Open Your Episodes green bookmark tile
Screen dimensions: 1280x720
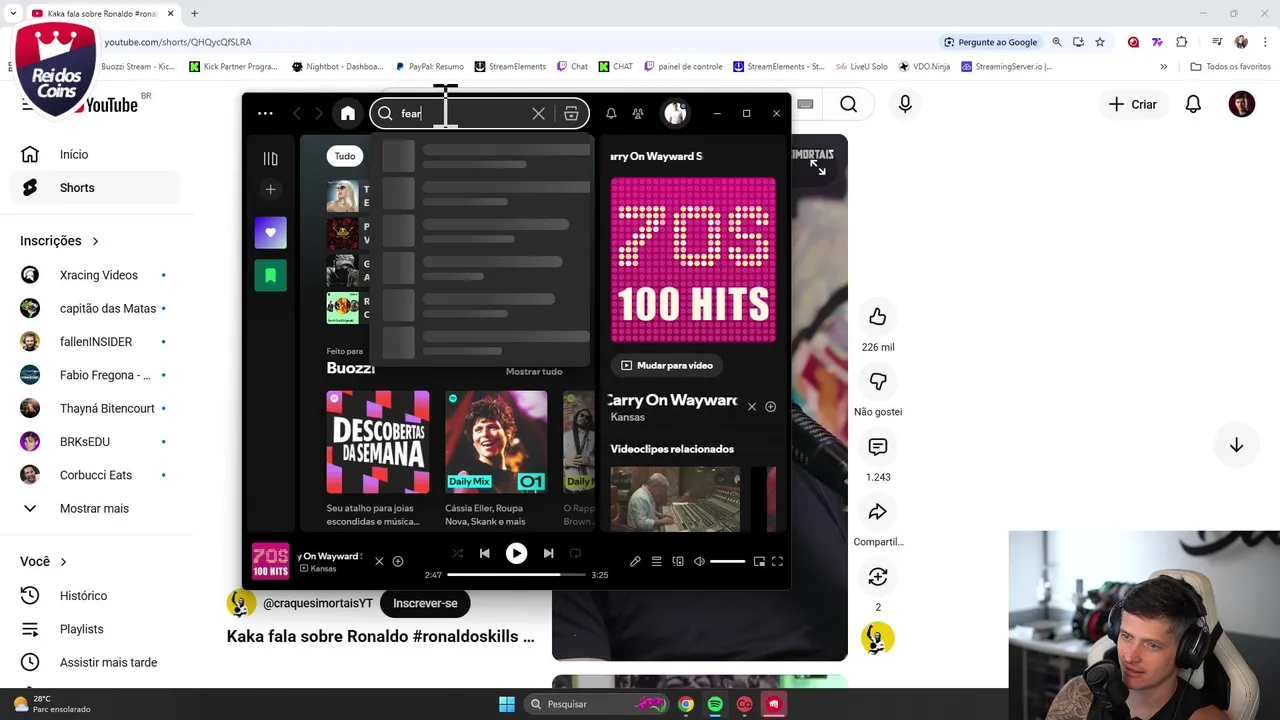(x=270, y=275)
